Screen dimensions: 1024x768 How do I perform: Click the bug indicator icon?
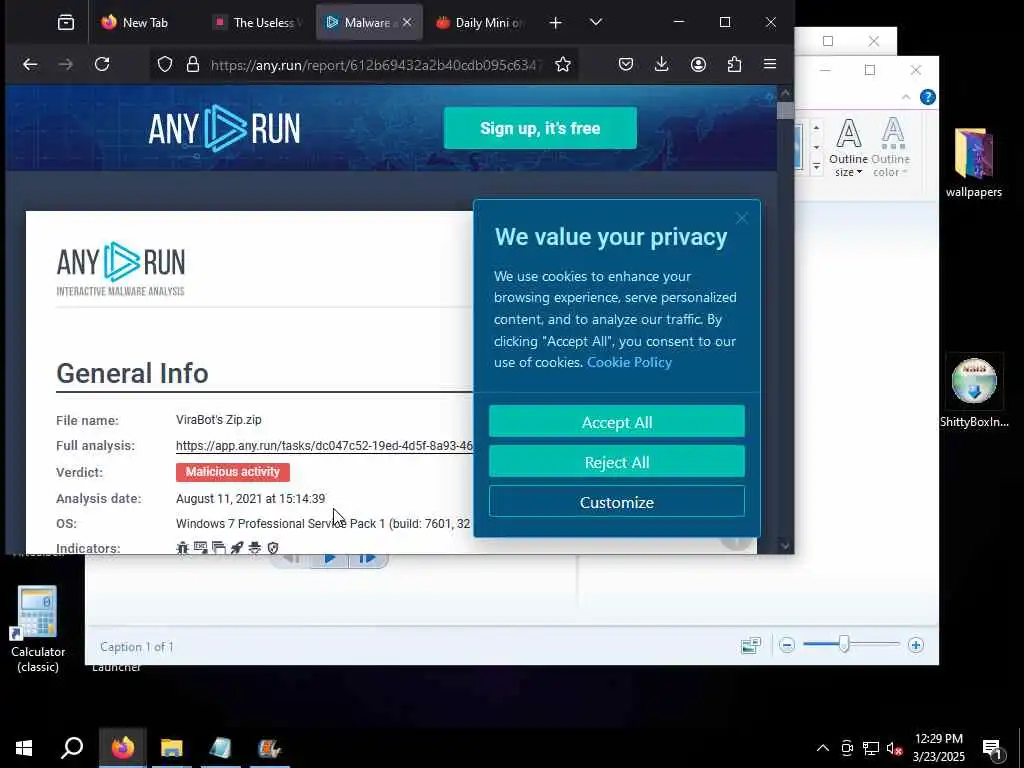182,548
